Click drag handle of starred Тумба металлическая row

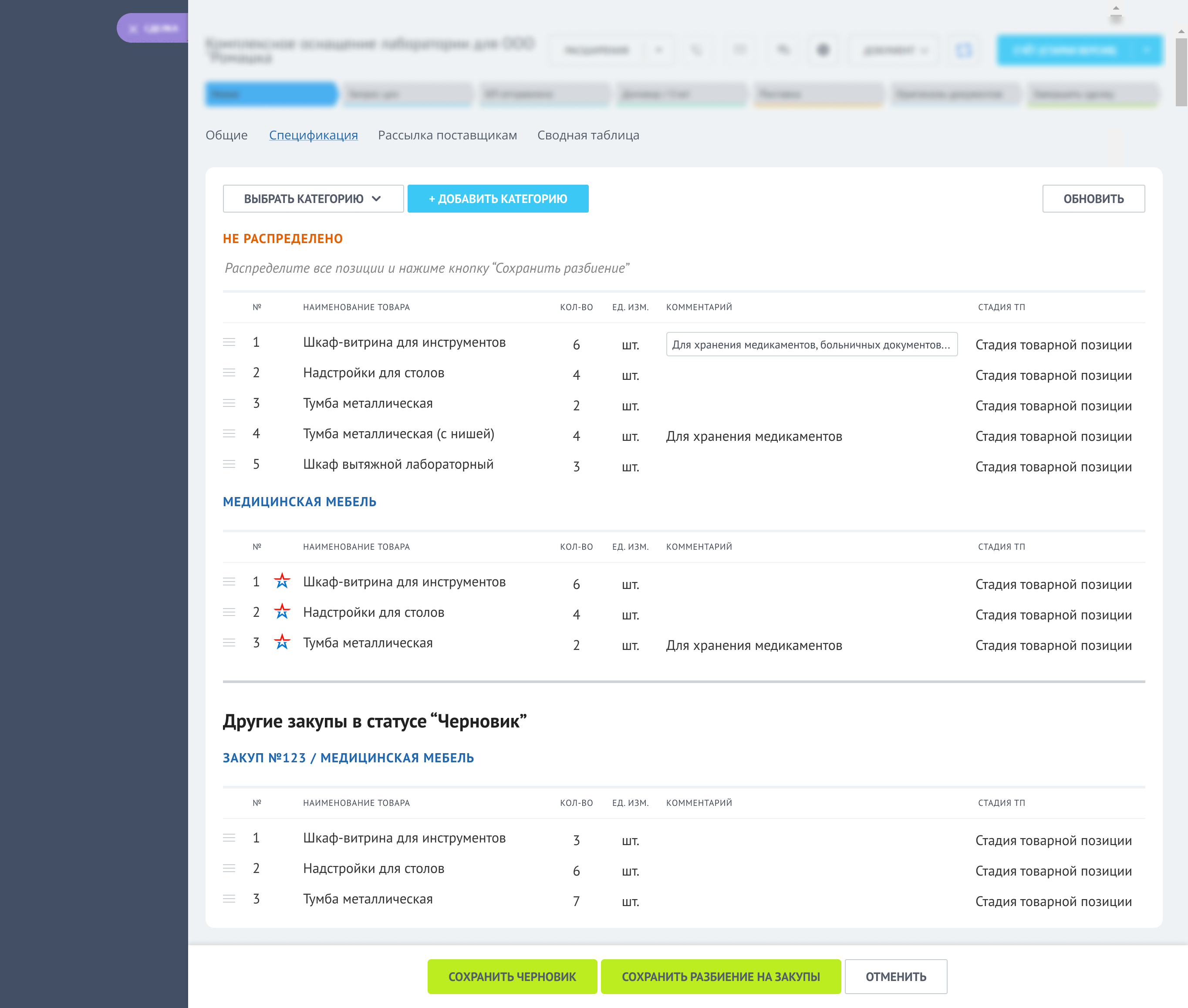[229, 643]
